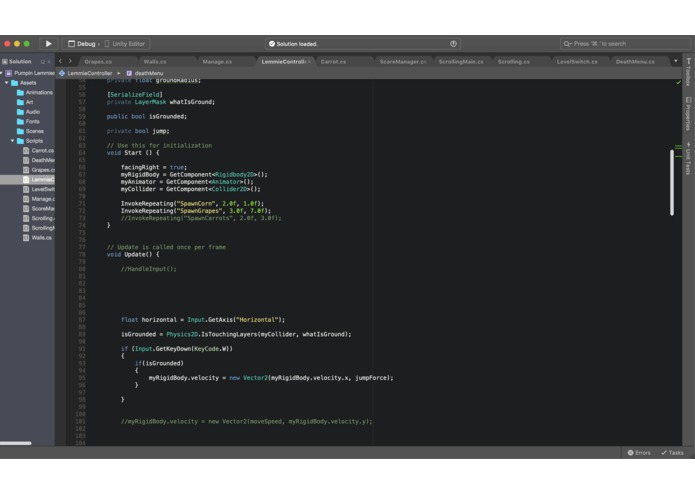Click the Solution pad auto-hide icon
Viewport: 695px width, 494px height.
coord(43,62)
